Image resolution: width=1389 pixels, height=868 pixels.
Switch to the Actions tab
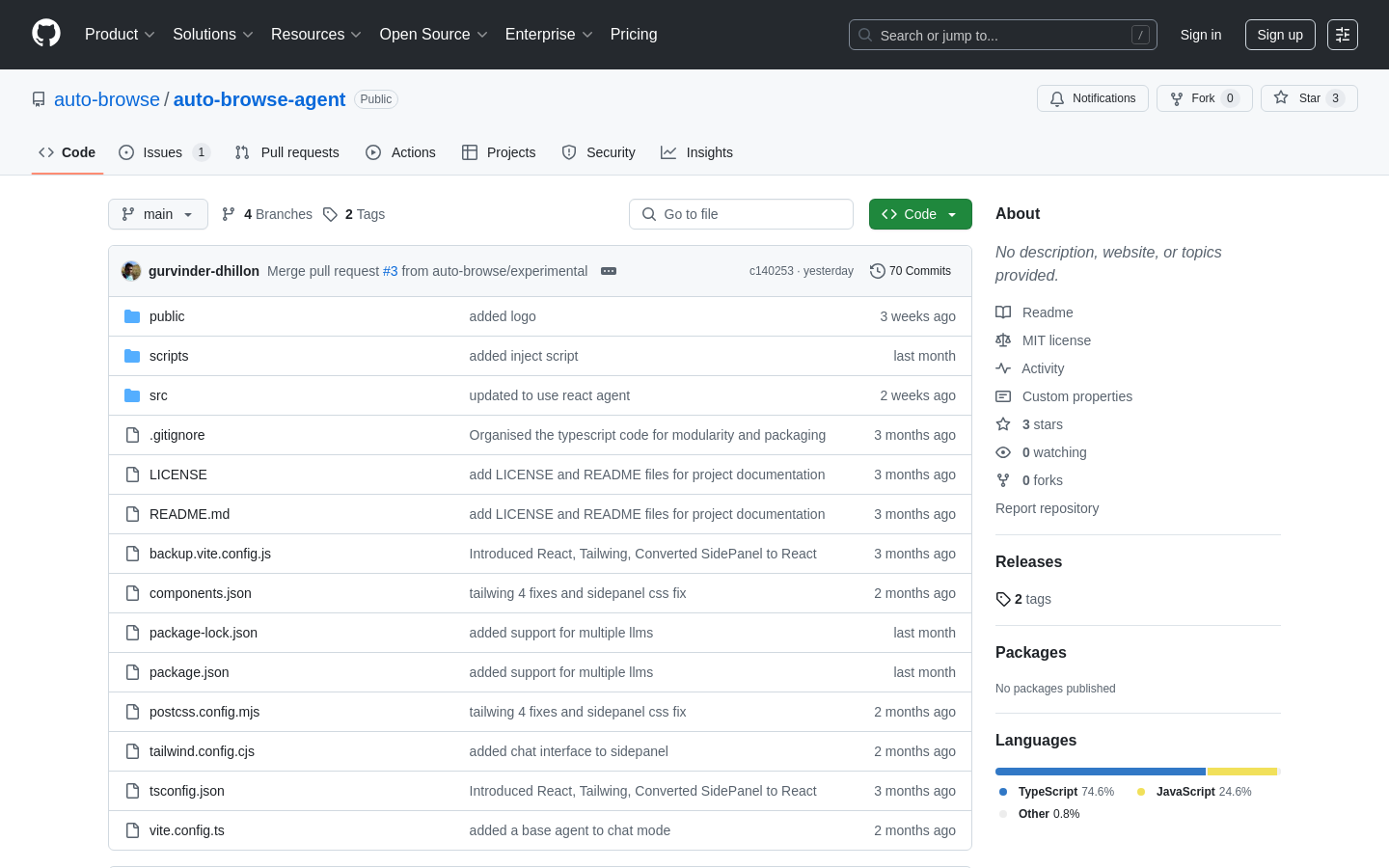click(400, 152)
